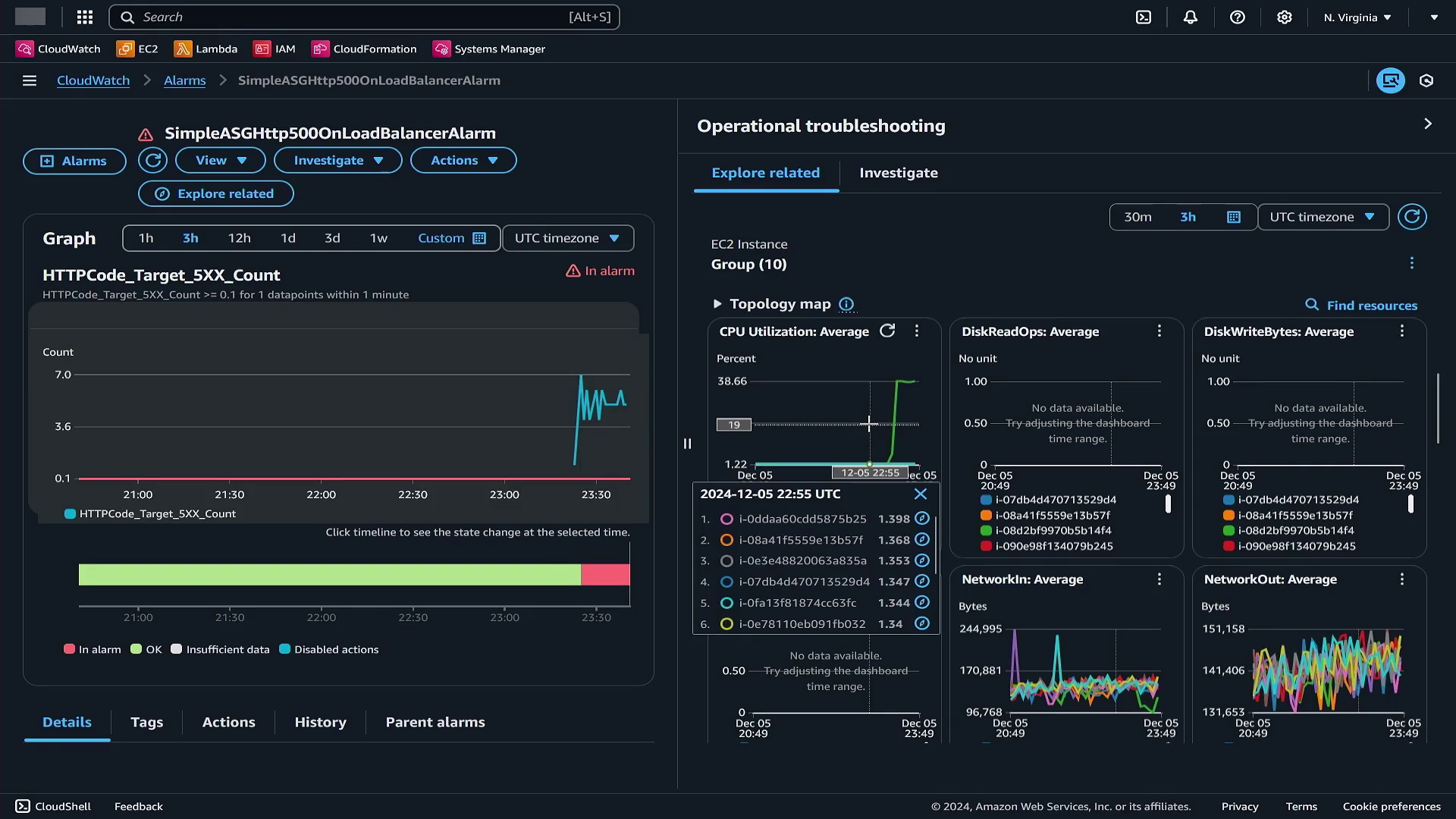Open the N. Virginia region selector
The image size is (1456, 819).
pos(1357,17)
